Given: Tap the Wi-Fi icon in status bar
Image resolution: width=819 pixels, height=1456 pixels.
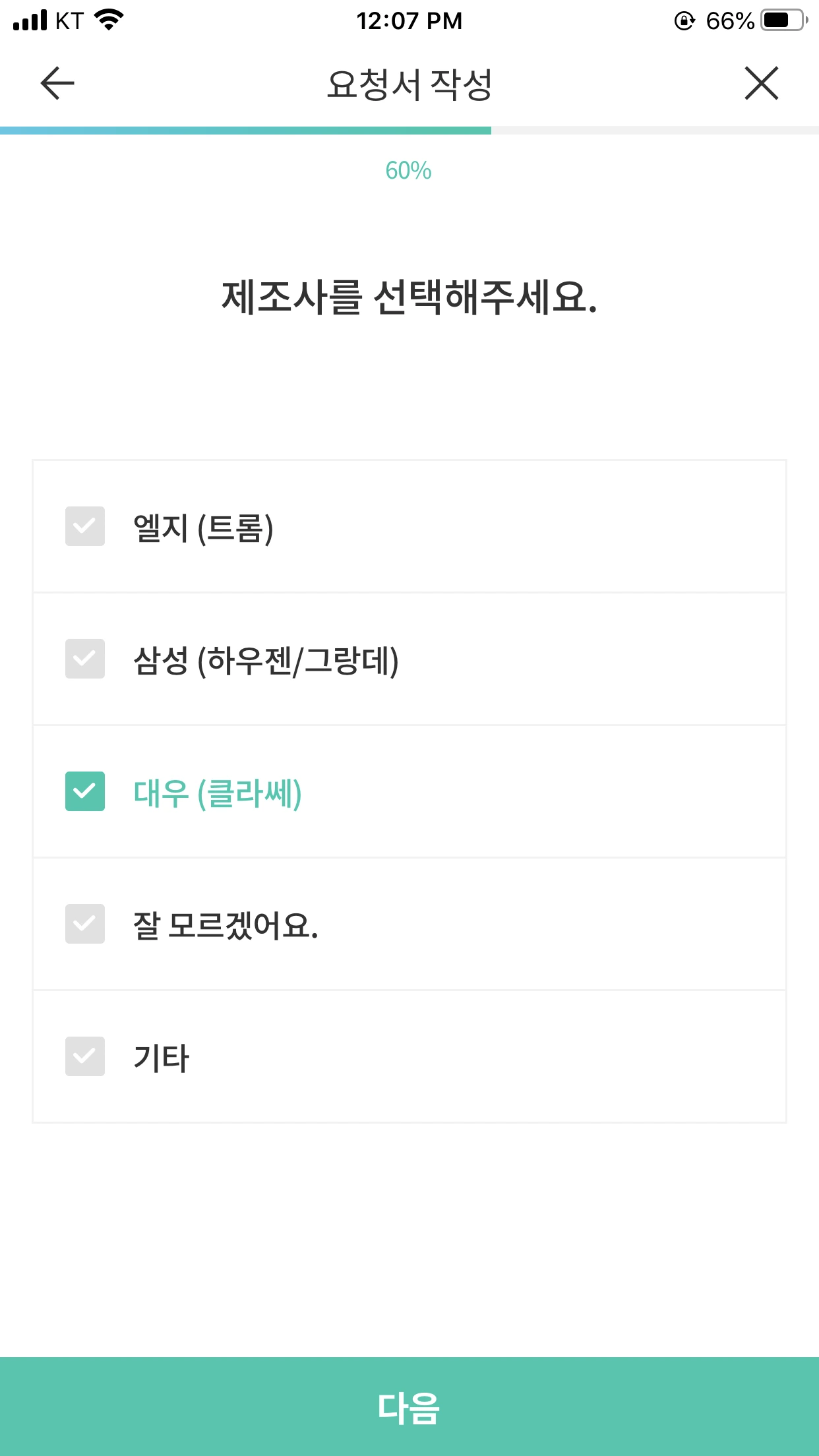Looking at the screenshot, I should [109, 20].
